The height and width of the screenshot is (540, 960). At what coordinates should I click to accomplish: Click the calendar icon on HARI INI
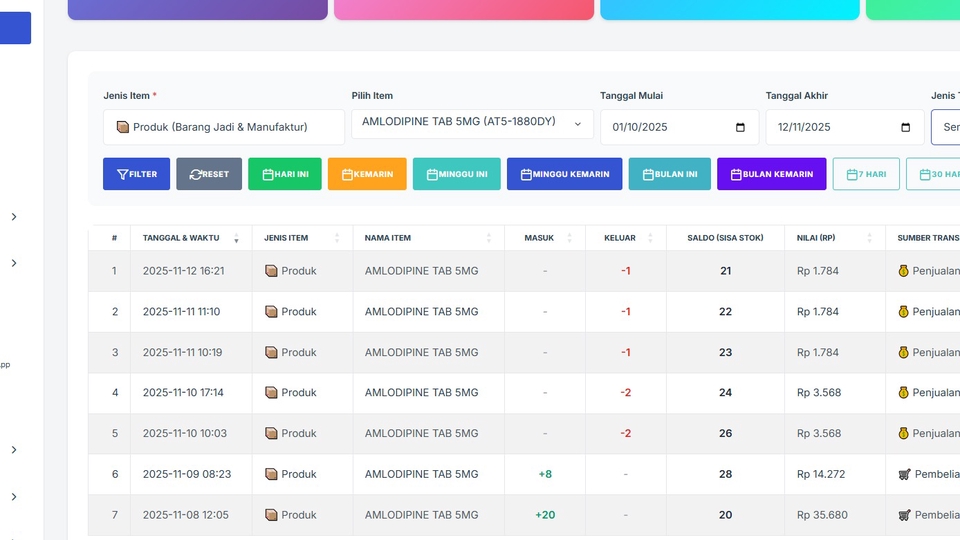(268, 174)
